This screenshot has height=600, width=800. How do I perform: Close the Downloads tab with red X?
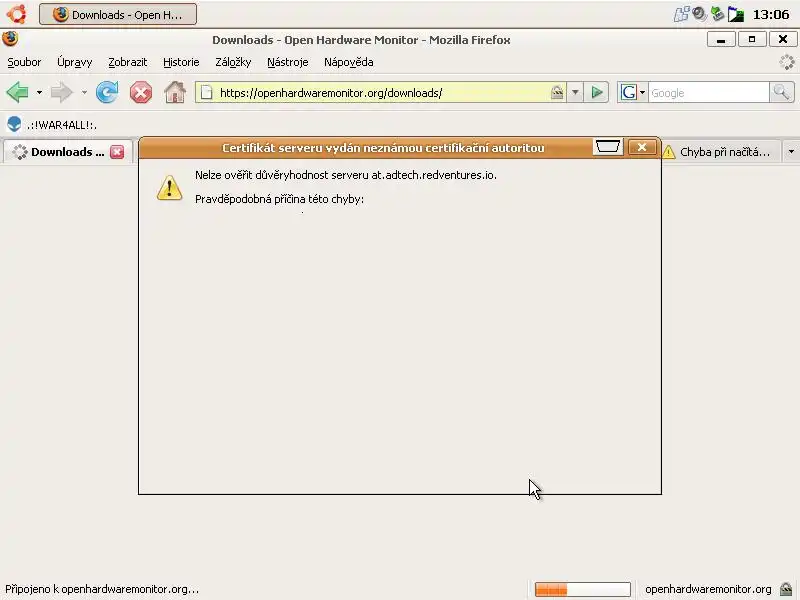pos(117,152)
